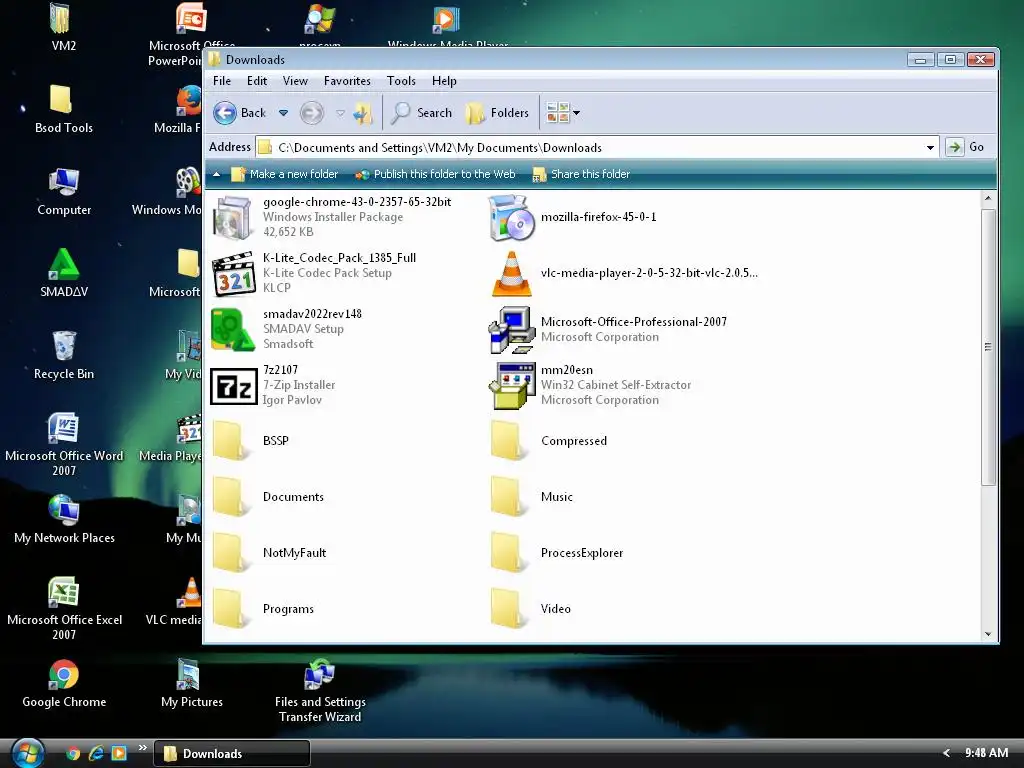1024x768 pixels.
Task: Select the Video folder
Action: tap(532, 609)
